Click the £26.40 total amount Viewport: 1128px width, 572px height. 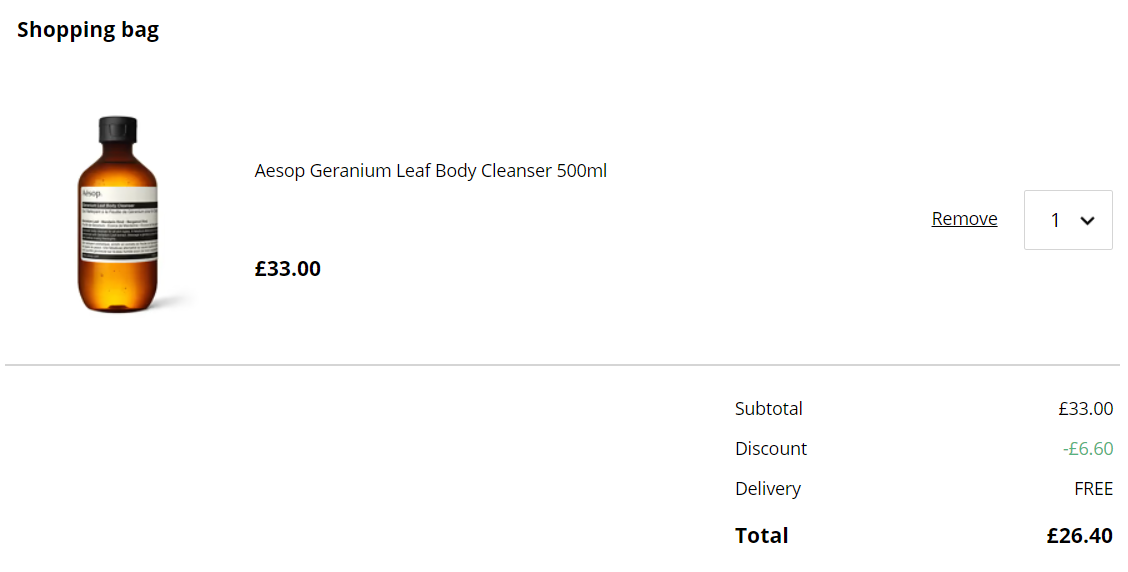[1079, 535]
